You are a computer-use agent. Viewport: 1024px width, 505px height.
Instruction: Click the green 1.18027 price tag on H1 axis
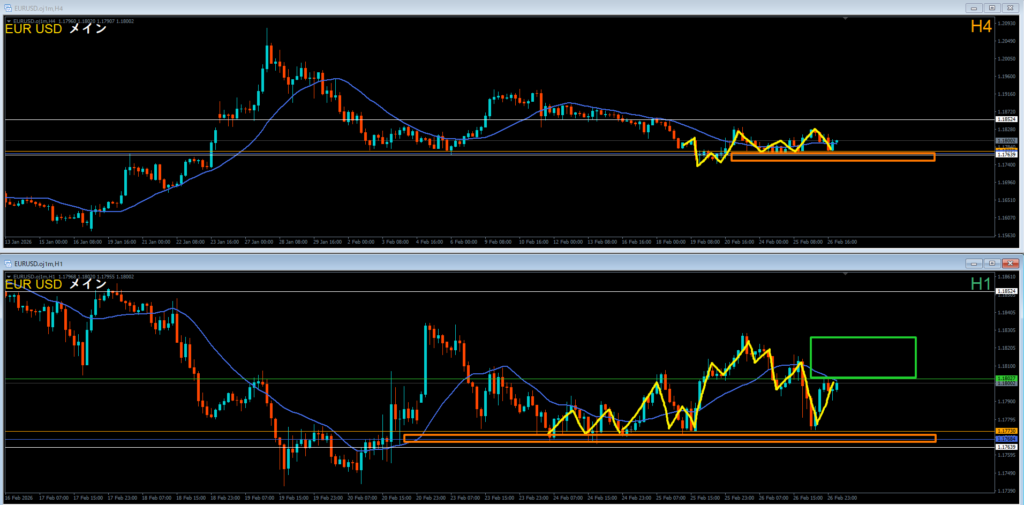[x=1004, y=379]
